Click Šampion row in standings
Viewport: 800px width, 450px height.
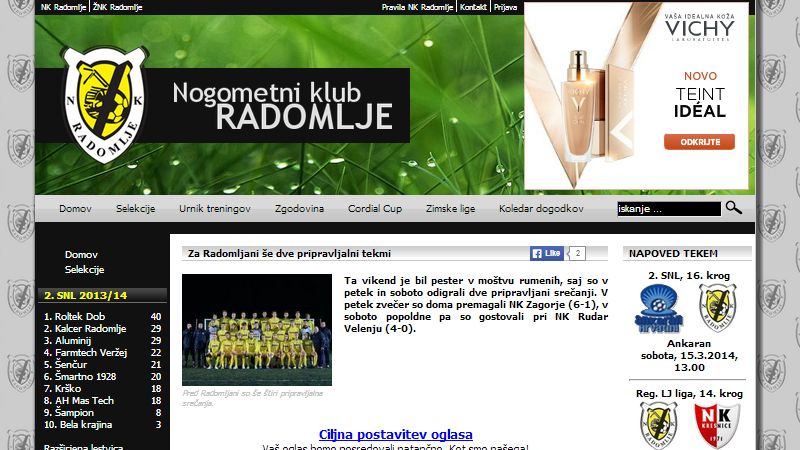pos(102,412)
